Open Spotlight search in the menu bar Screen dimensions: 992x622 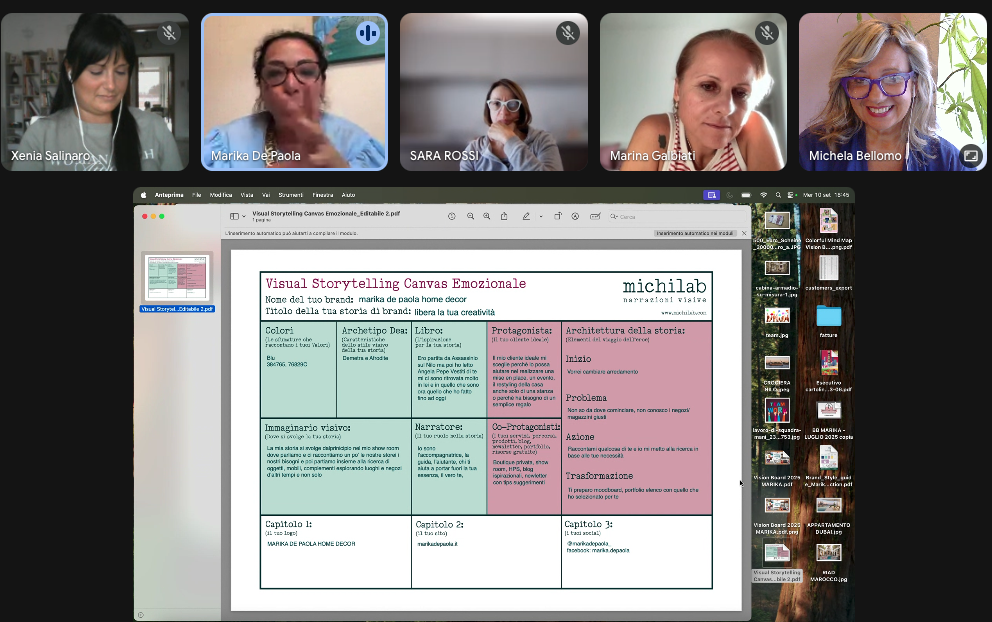(779, 195)
